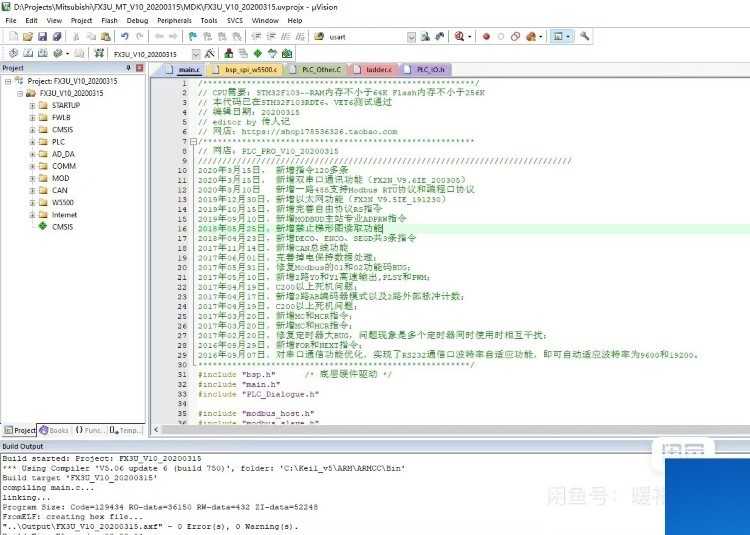Click editor horizontal scroll left arrow
The height and width of the screenshot is (535, 750).
(x=156, y=430)
